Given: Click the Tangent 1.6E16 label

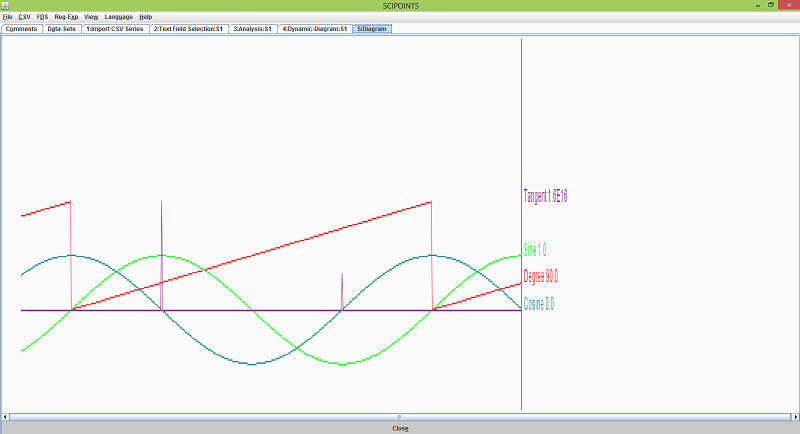Looking at the screenshot, I should pos(545,196).
